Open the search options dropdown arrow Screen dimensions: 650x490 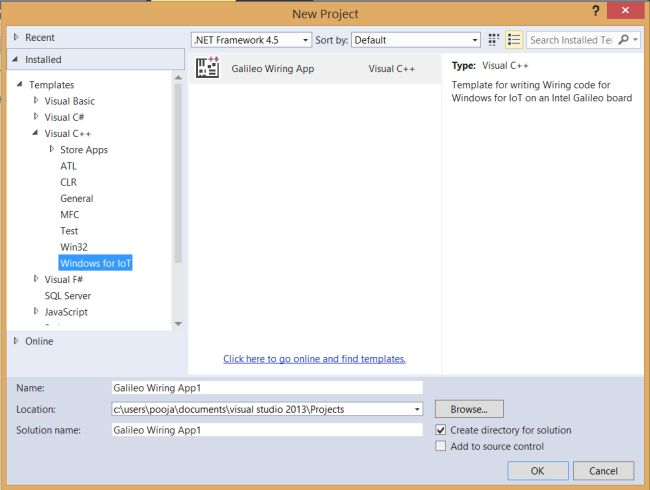[x=635, y=40]
